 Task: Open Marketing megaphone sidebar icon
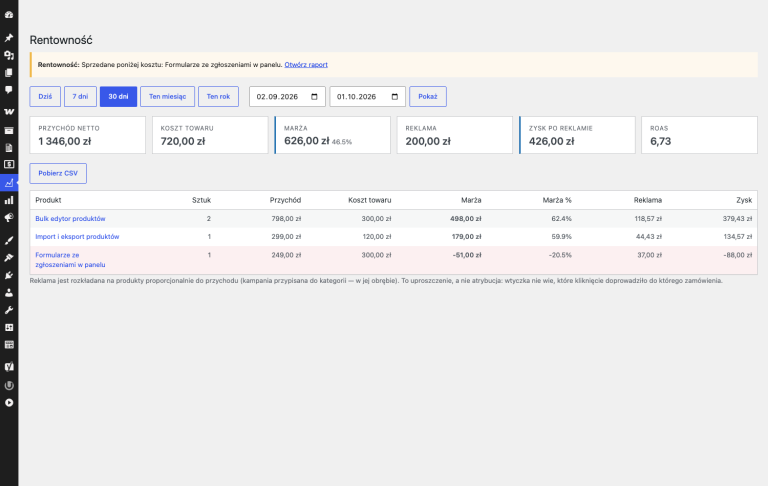(9, 218)
